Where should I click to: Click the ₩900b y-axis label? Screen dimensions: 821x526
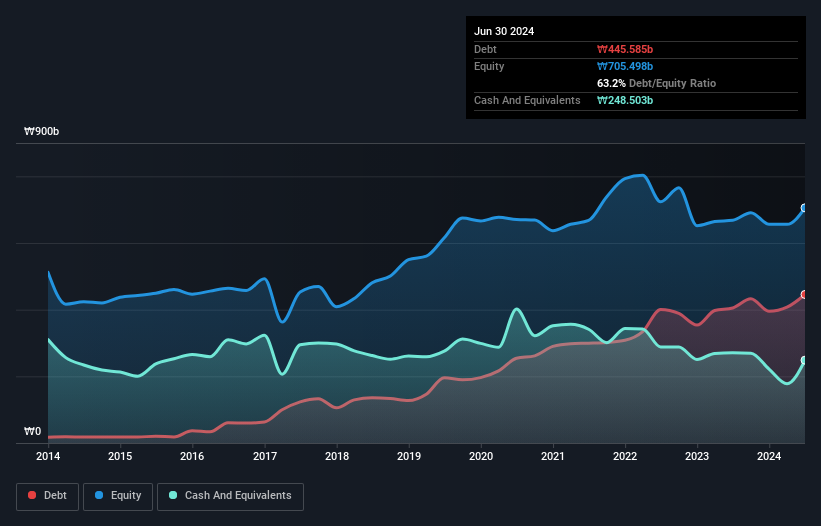[41, 131]
